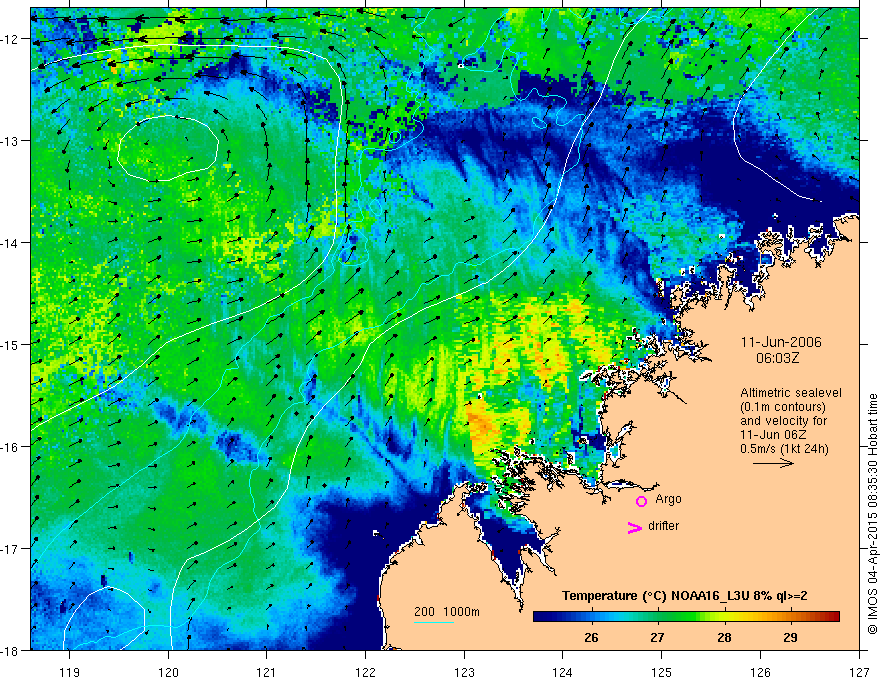The height and width of the screenshot is (680, 880).
Task: Select the '11-Jun-2006' date label
Action: pos(781,342)
